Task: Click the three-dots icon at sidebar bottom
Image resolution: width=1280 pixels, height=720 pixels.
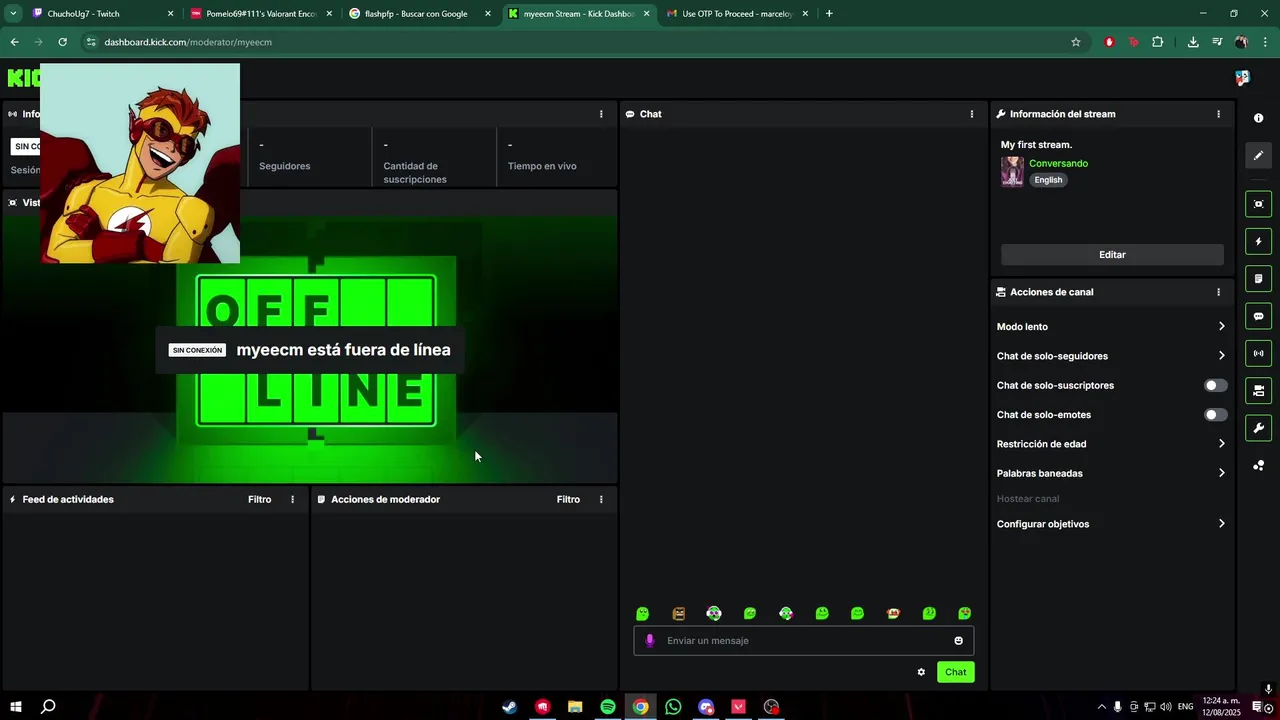Action: coord(1258,465)
